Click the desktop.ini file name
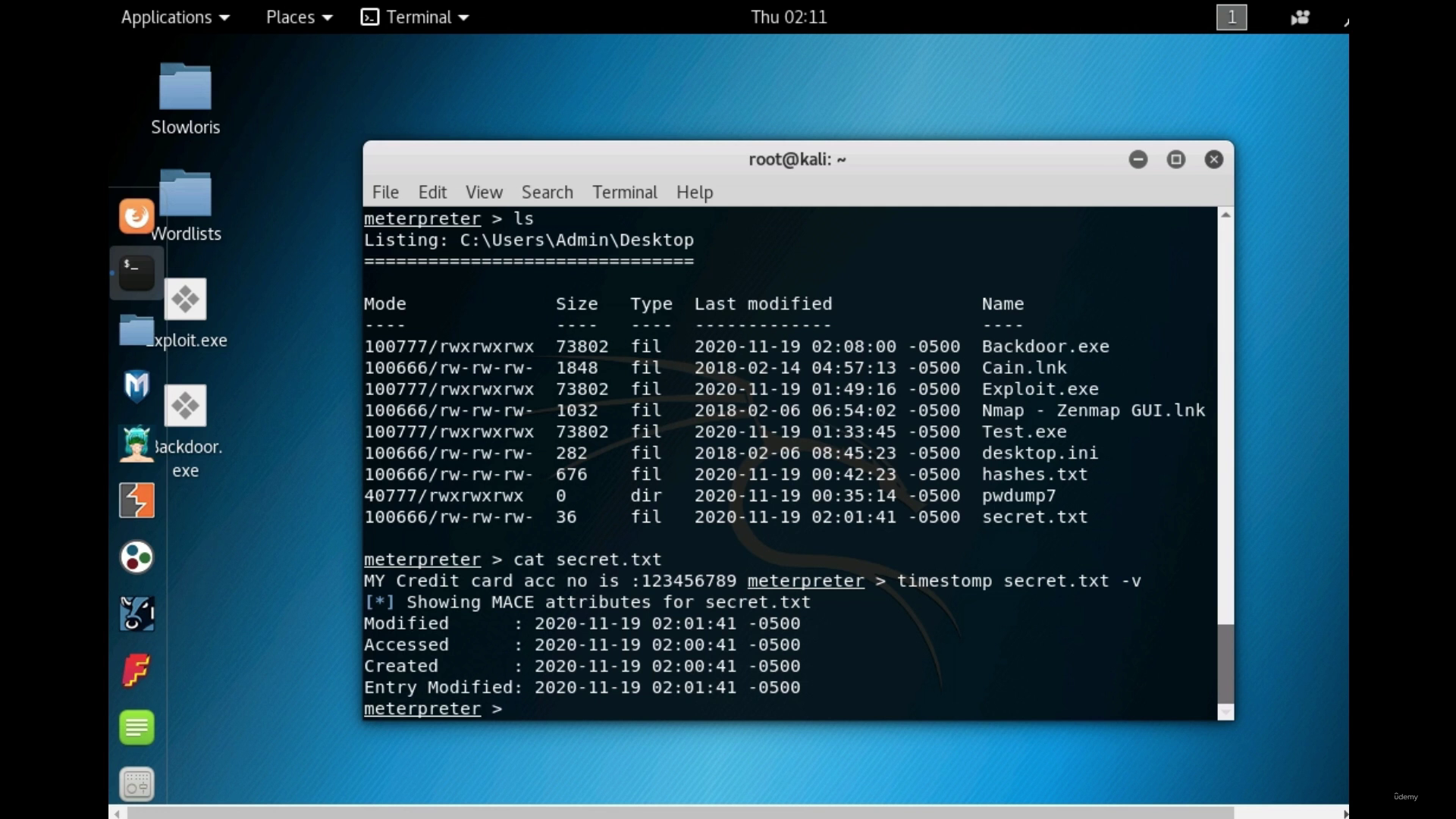1456x819 pixels. [1040, 453]
